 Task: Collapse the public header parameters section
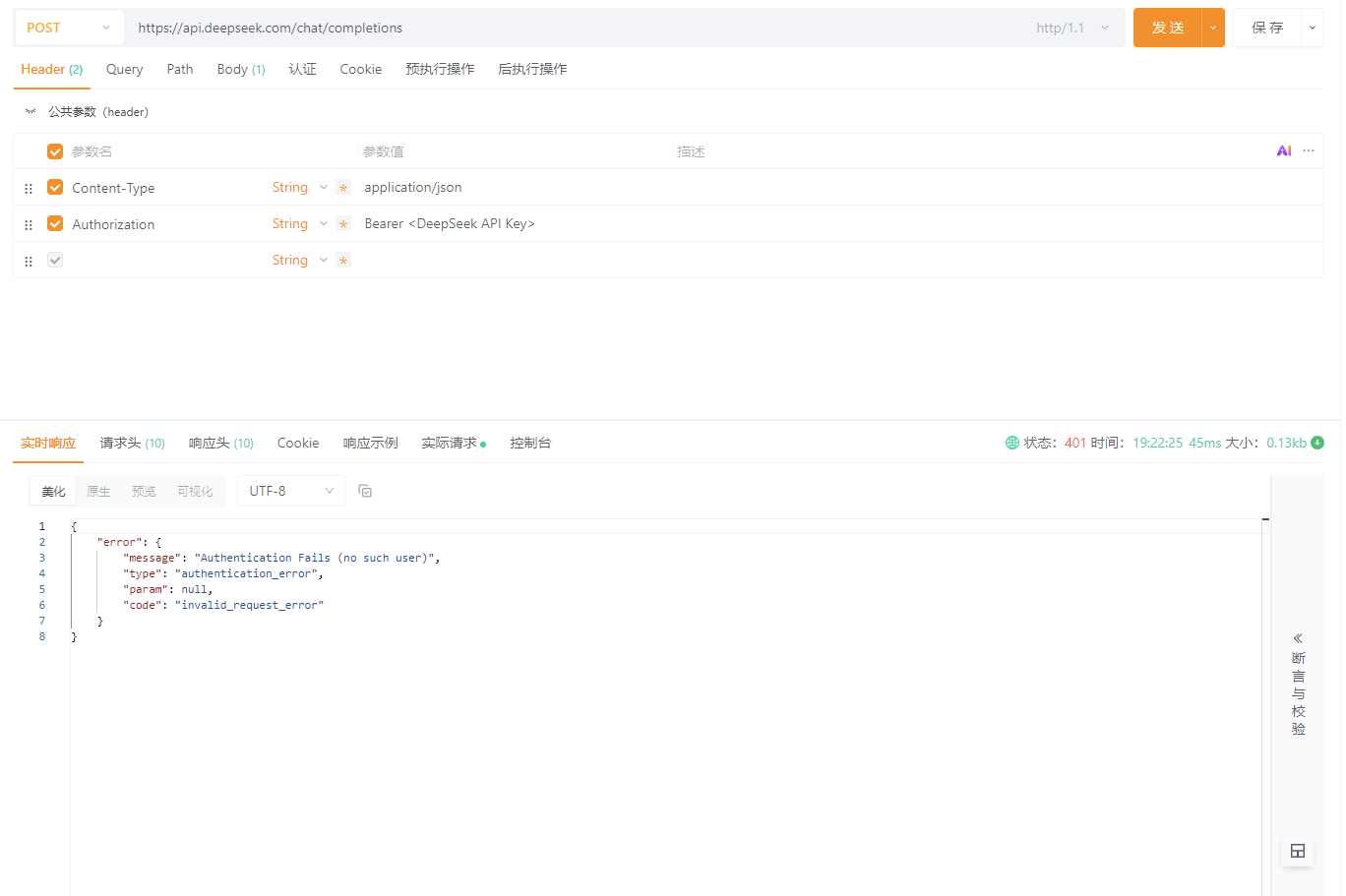[31, 112]
